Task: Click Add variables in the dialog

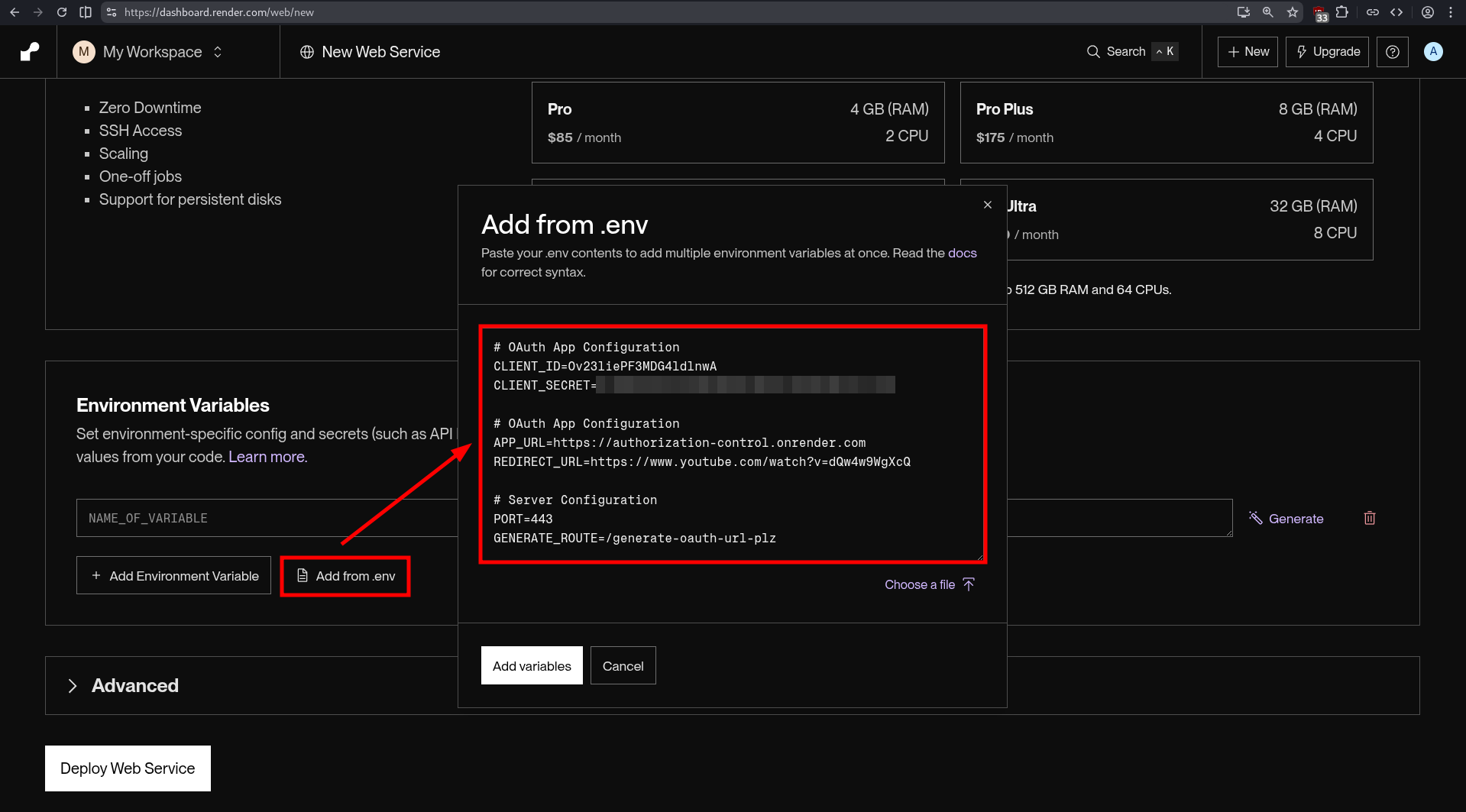Action: [x=531, y=665]
